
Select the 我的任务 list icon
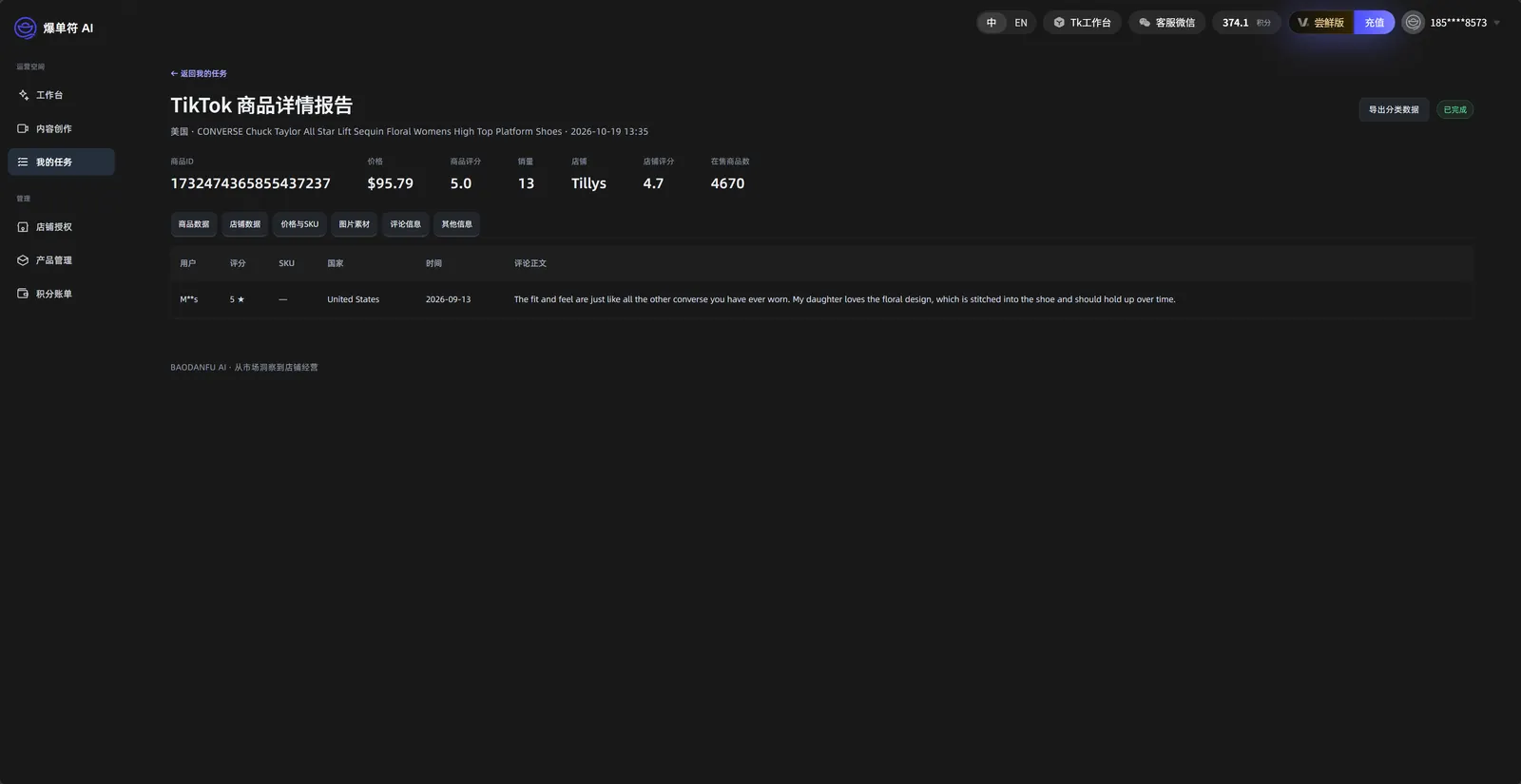pos(23,162)
